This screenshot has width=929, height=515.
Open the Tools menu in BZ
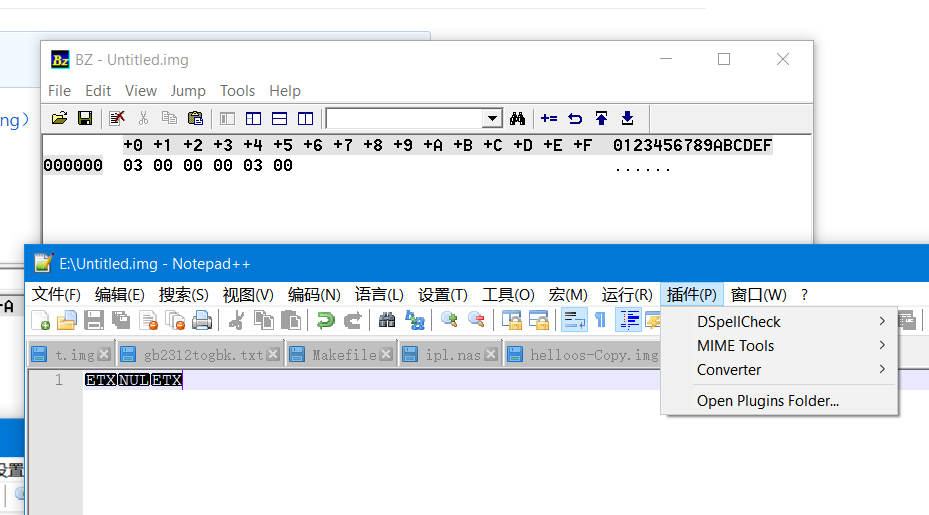coord(237,91)
